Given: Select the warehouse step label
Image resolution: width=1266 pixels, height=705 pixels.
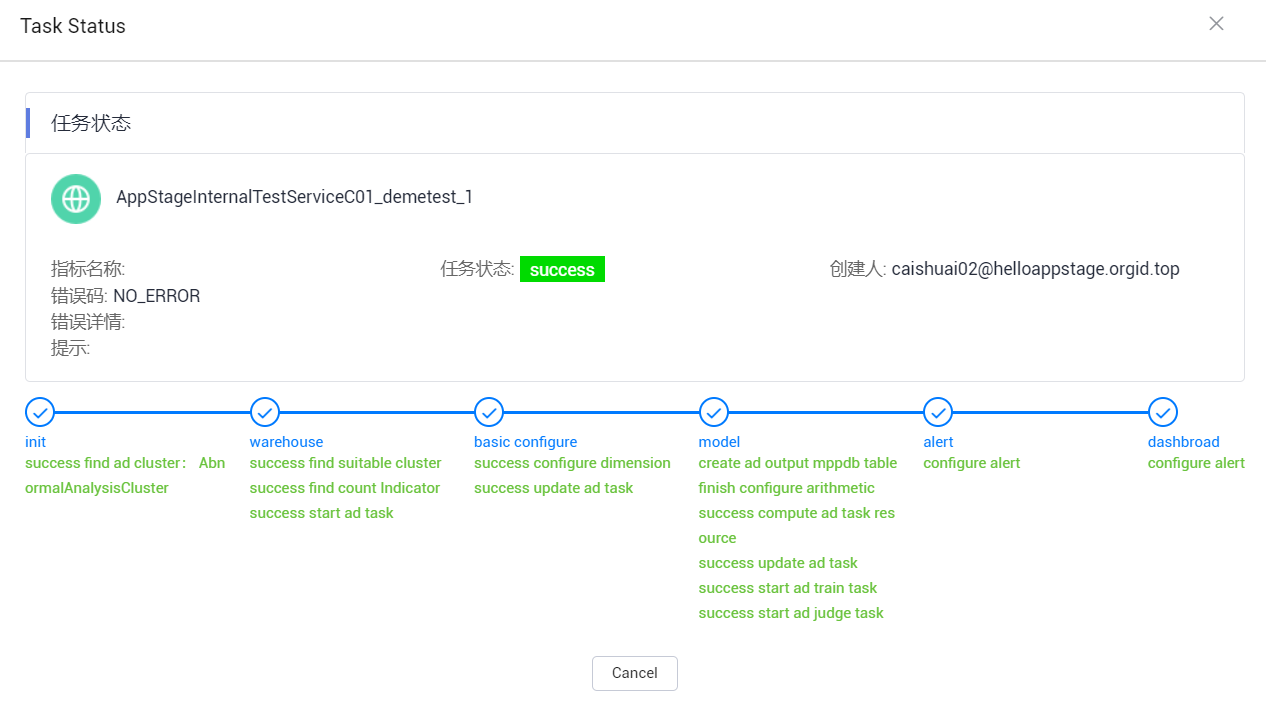Looking at the screenshot, I should (286, 442).
